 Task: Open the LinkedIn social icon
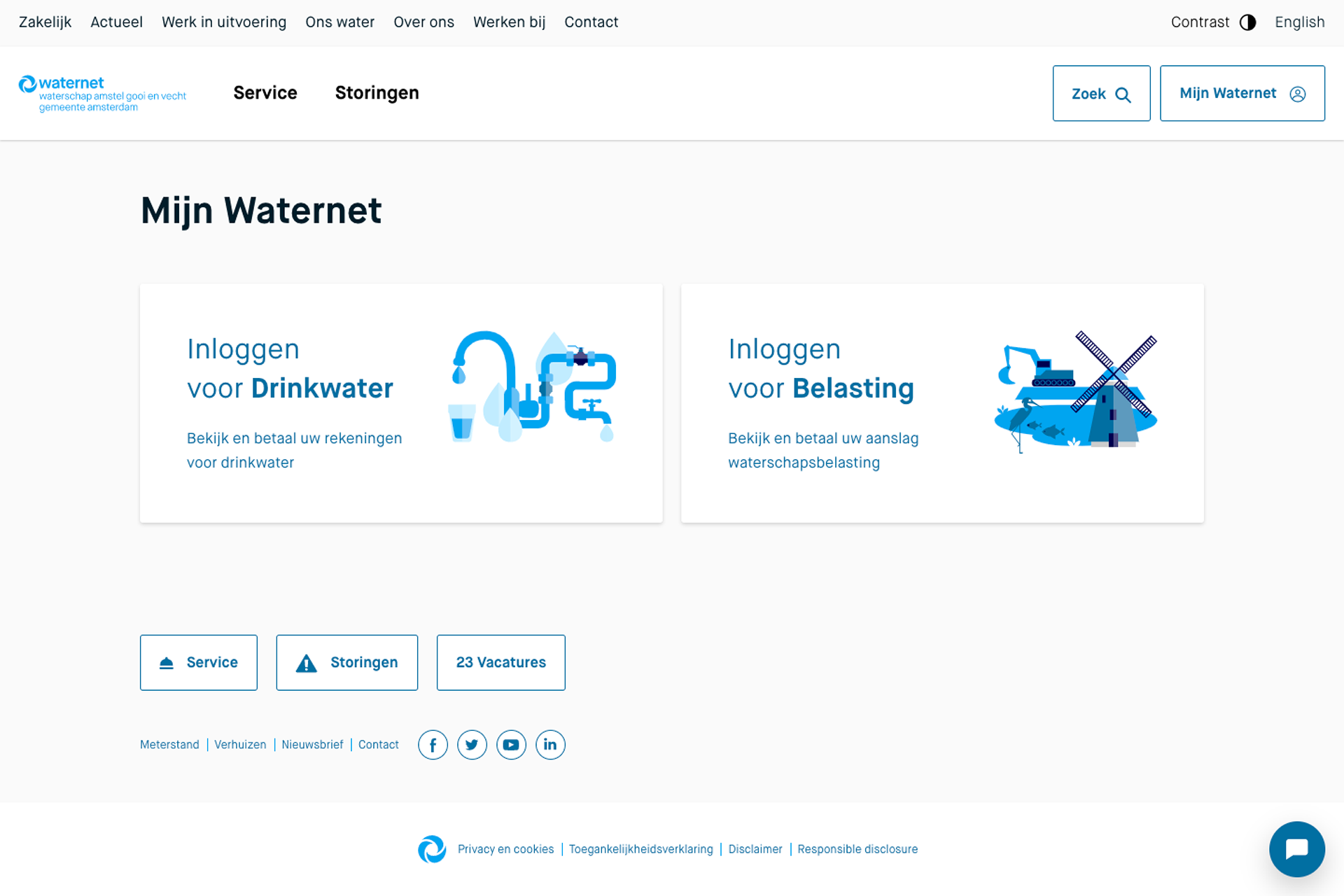pyautogui.click(x=550, y=745)
